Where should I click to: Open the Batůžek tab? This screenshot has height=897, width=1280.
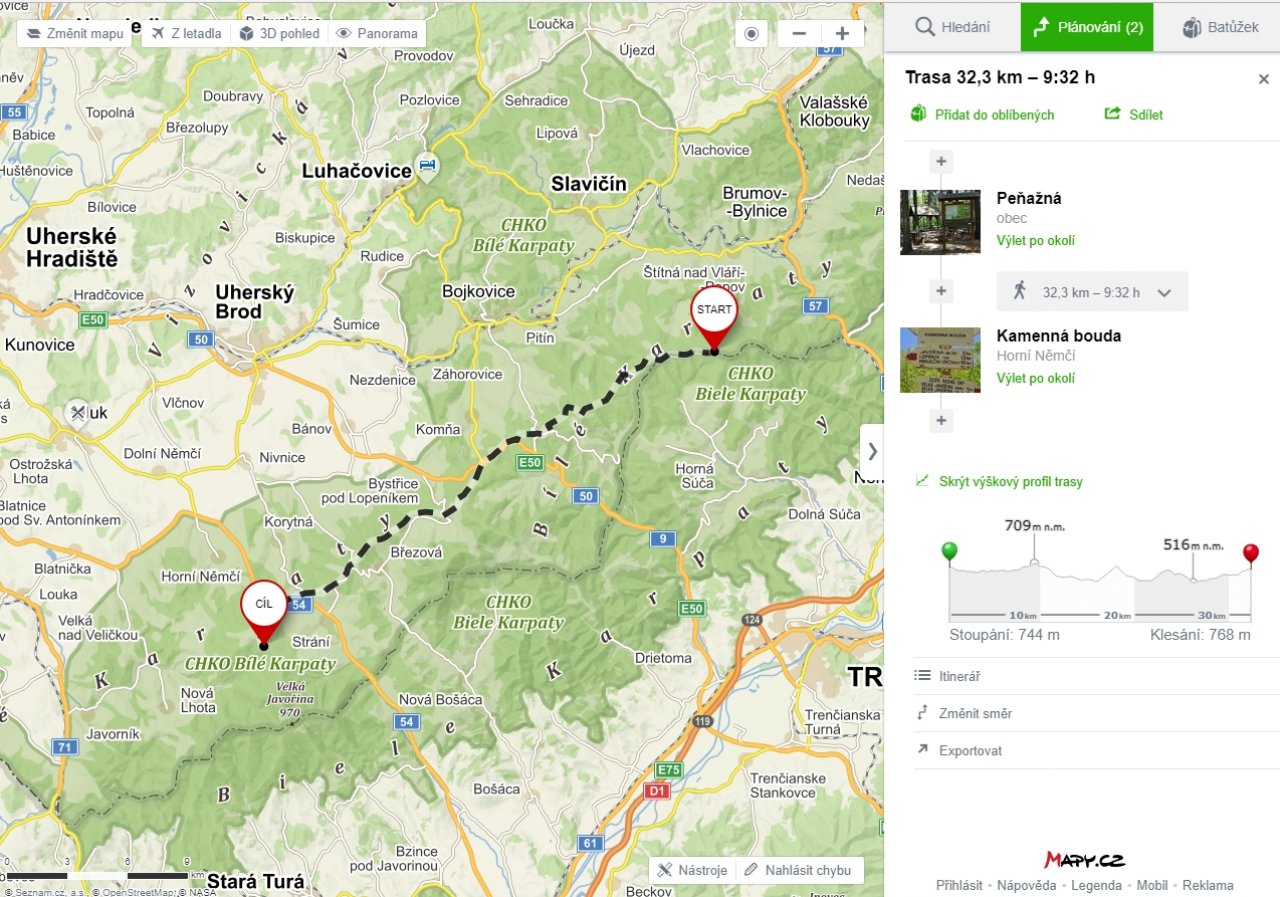(1220, 27)
